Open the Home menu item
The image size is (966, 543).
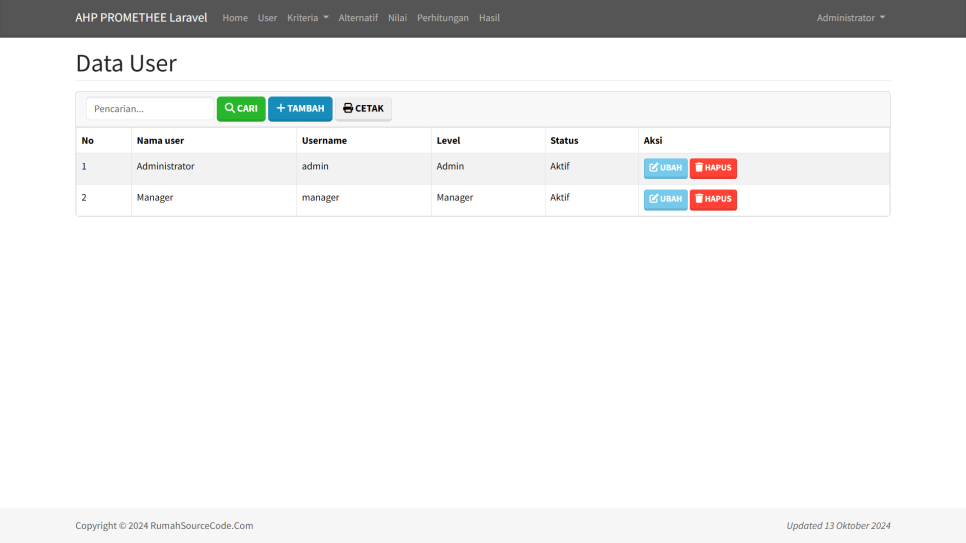(235, 18)
